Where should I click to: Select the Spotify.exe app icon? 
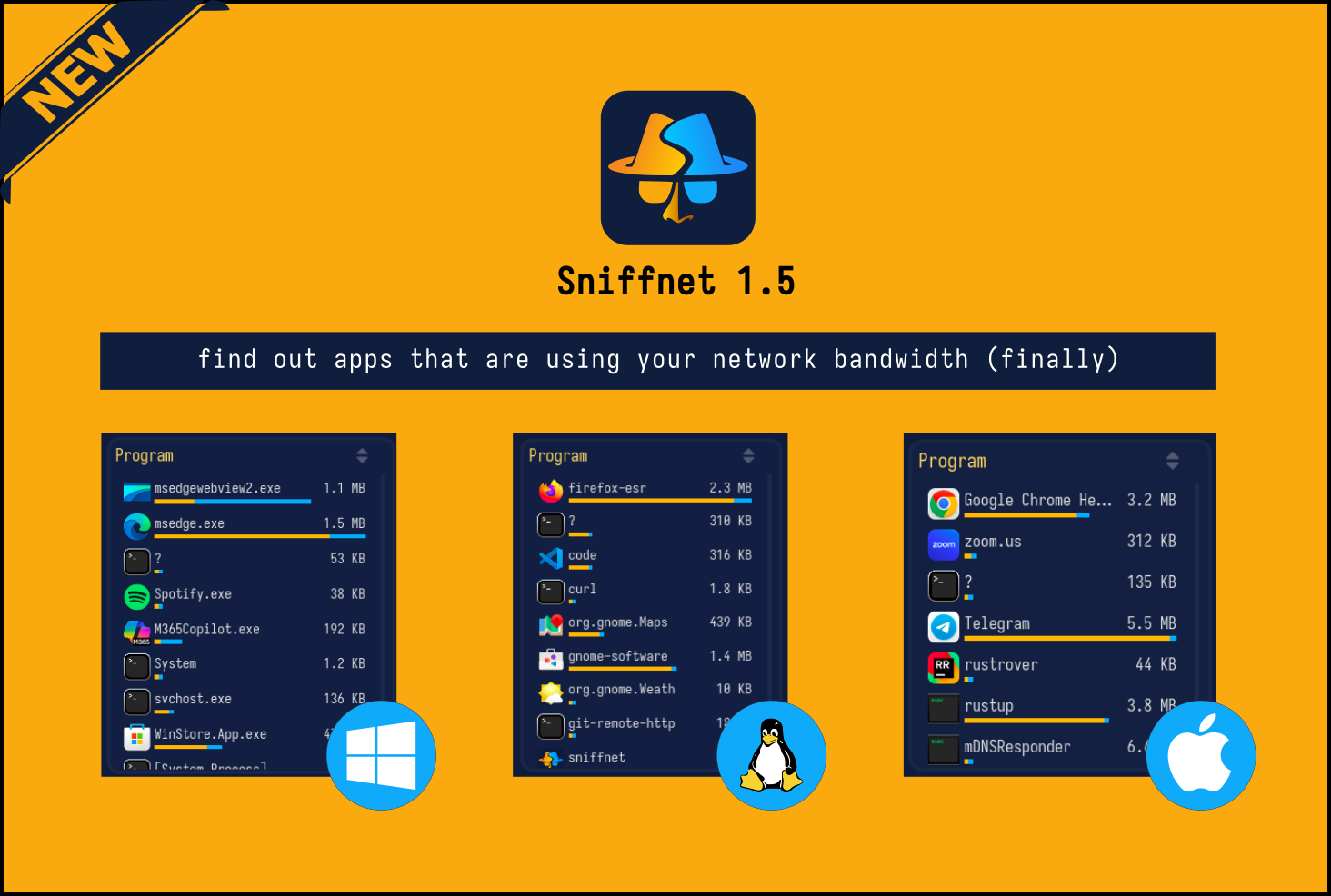click(x=136, y=596)
